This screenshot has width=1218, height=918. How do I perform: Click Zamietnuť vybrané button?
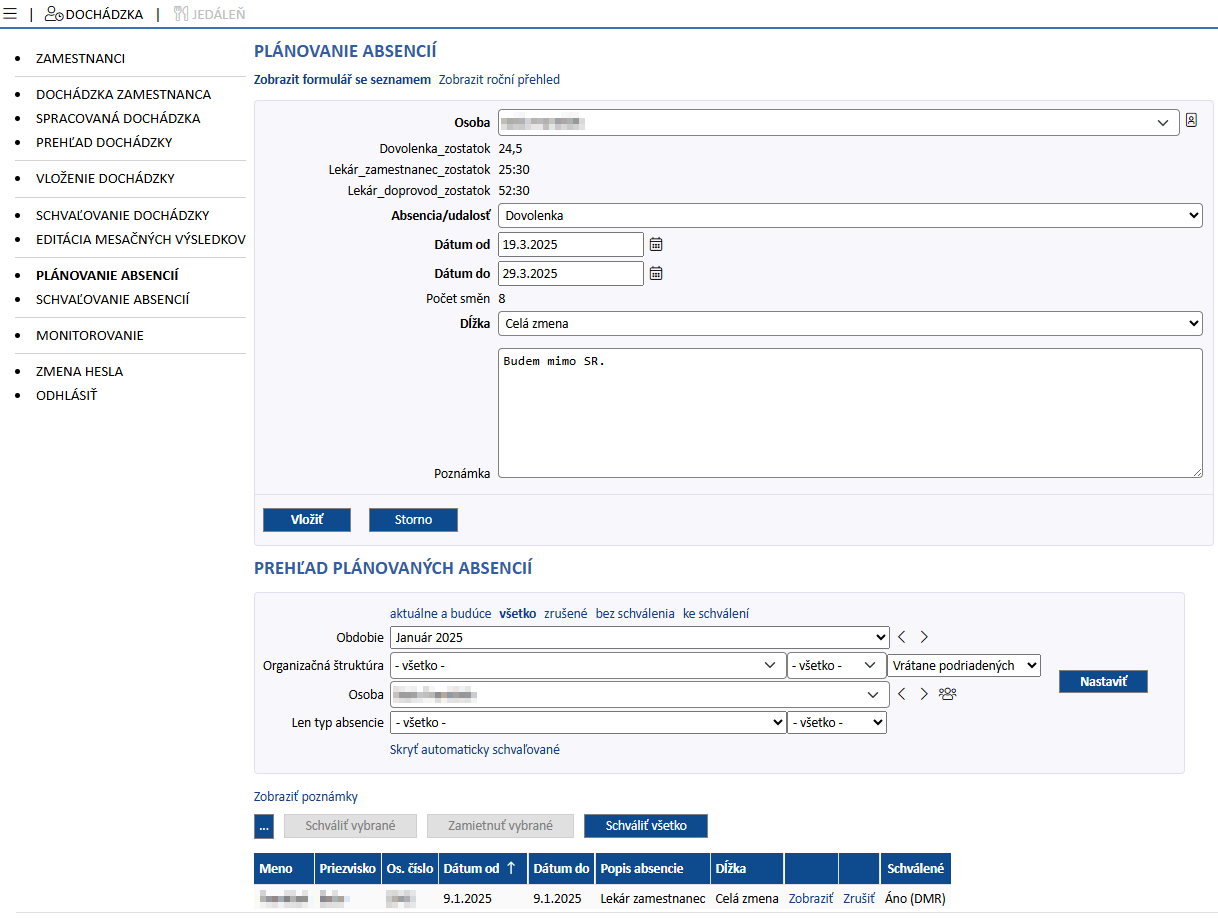(501, 826)
